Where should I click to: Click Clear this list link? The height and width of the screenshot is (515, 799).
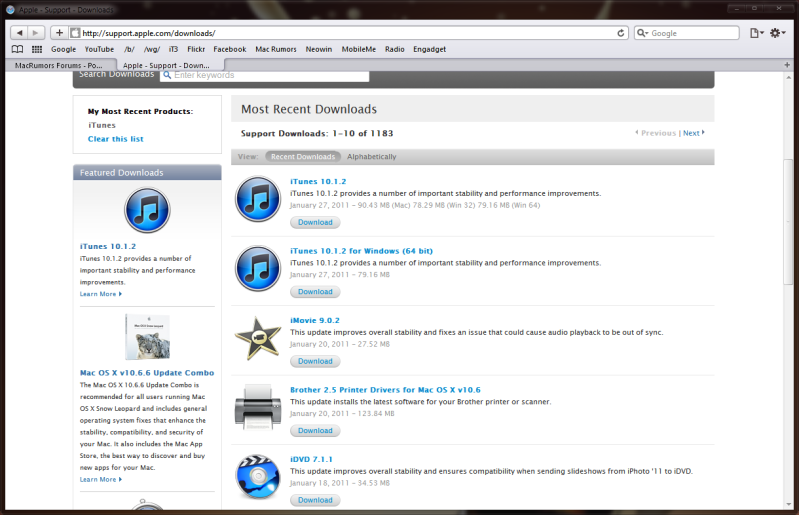click(x=116, y=139)
